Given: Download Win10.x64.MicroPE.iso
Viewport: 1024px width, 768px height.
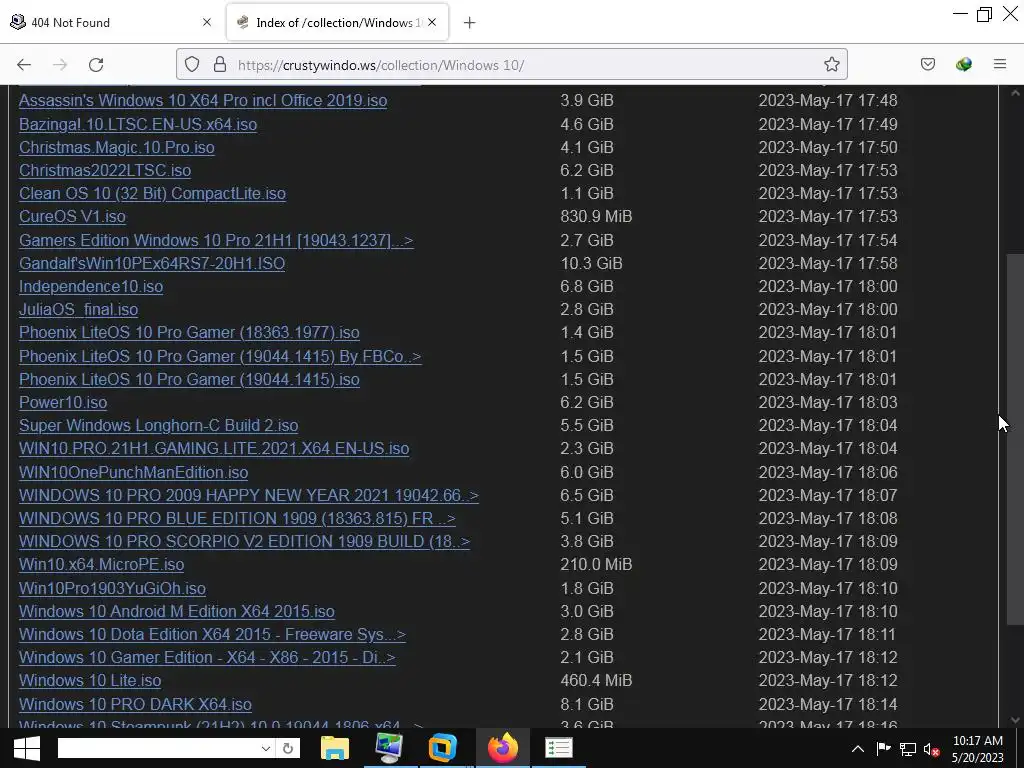Looking at the screenshot, I should [101, 564].
